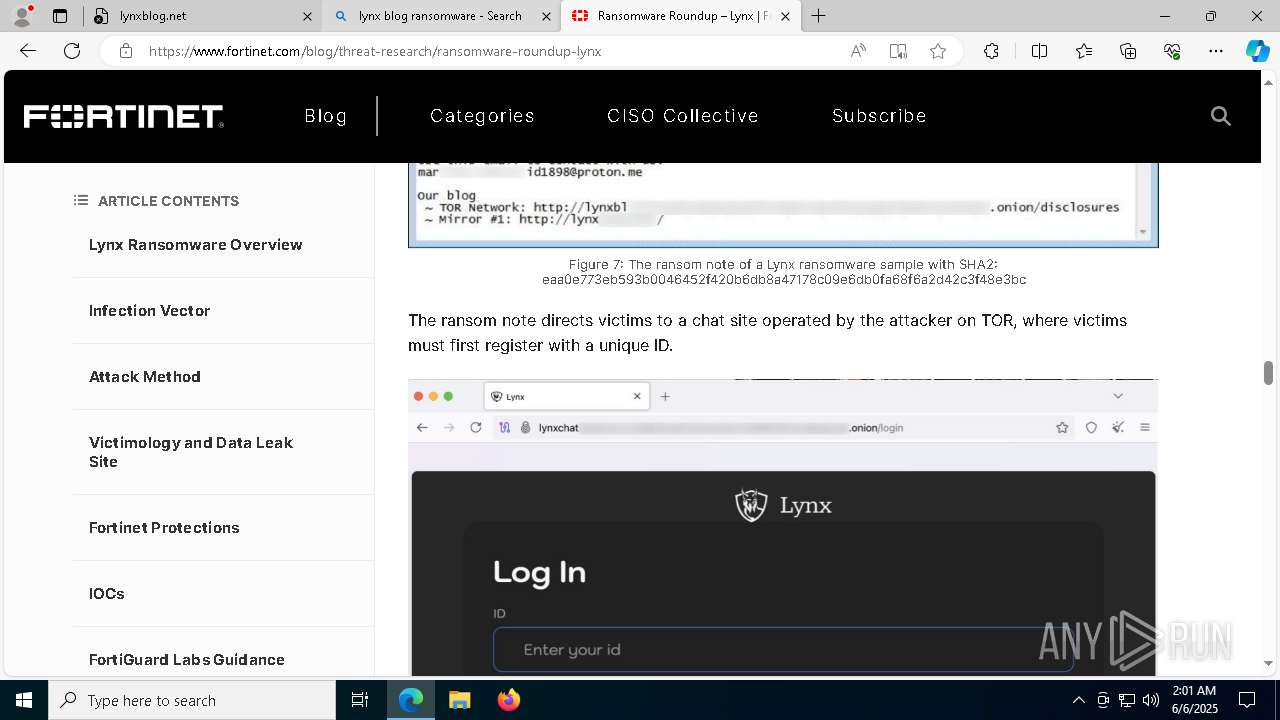Refresh the current page
Image resolution: width=1280 pixels, height=720 pixels.
click(x=72, y=51)
